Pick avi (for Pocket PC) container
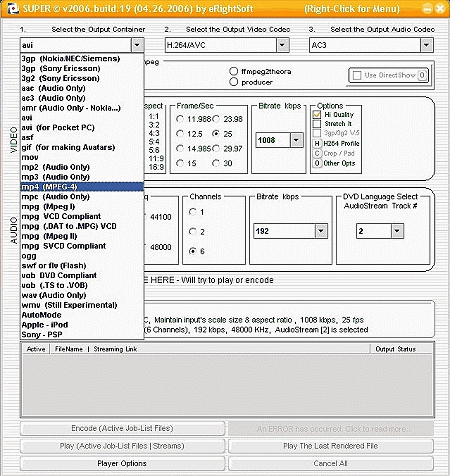Screen dimensions: 450x476 pyautogui.click(x=82, y=128)
